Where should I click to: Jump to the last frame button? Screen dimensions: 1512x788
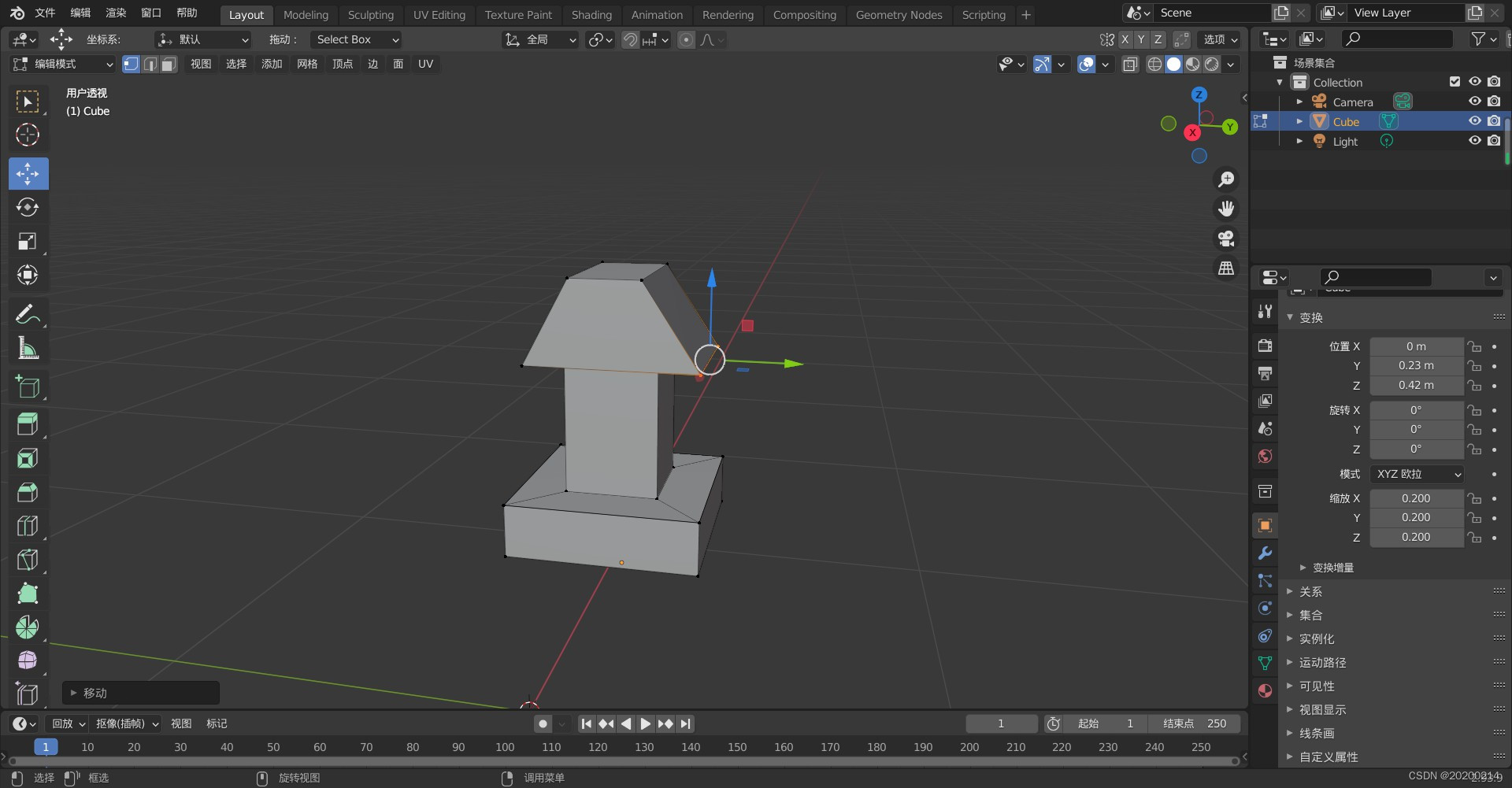pos(686,723)
